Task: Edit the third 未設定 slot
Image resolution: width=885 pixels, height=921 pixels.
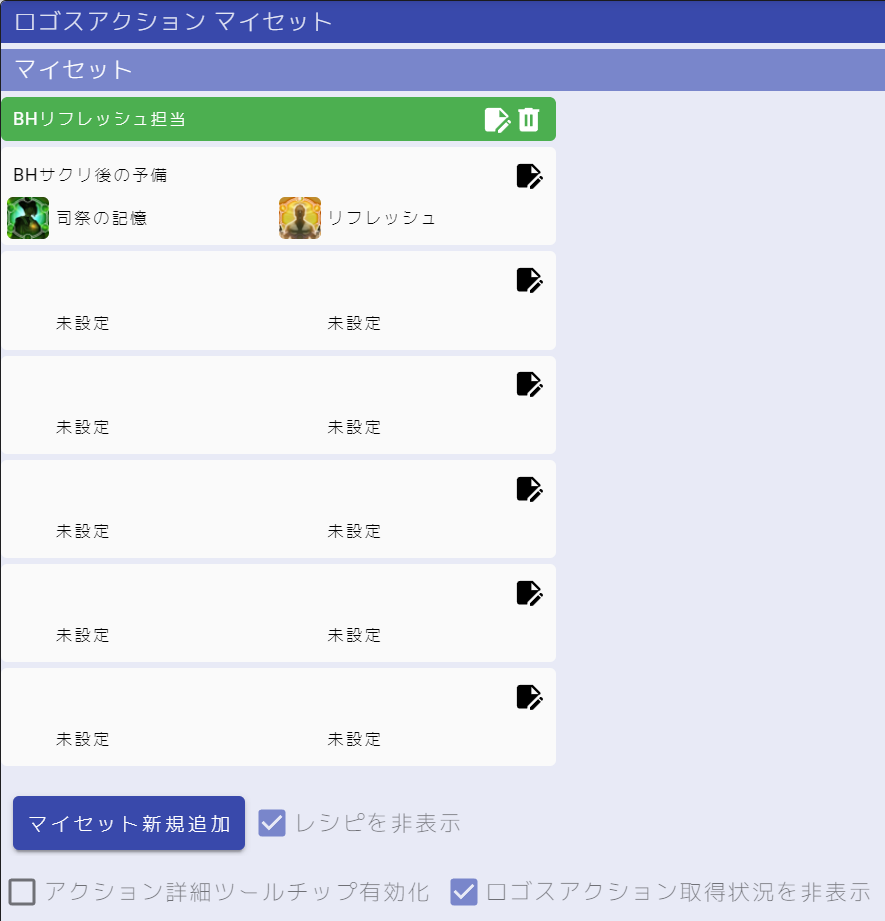Action: point(529,489)
